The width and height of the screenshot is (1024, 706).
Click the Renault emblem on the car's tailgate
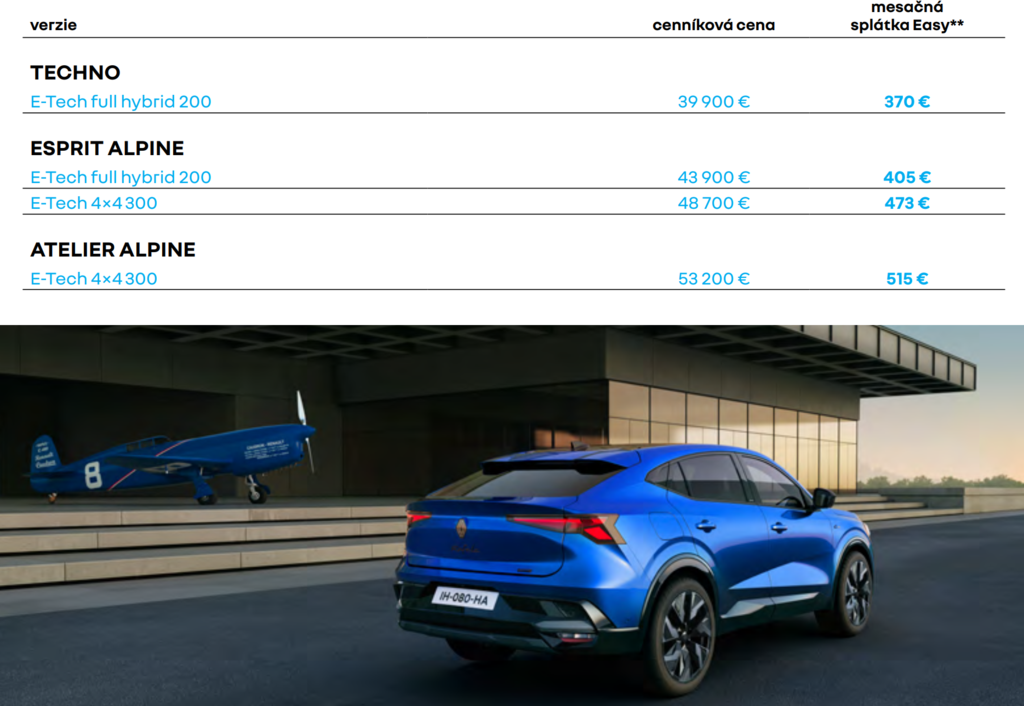point(462,528)
